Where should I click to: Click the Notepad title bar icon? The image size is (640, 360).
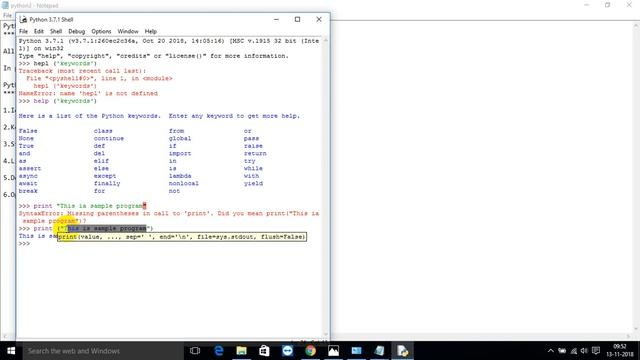(5, 5)
